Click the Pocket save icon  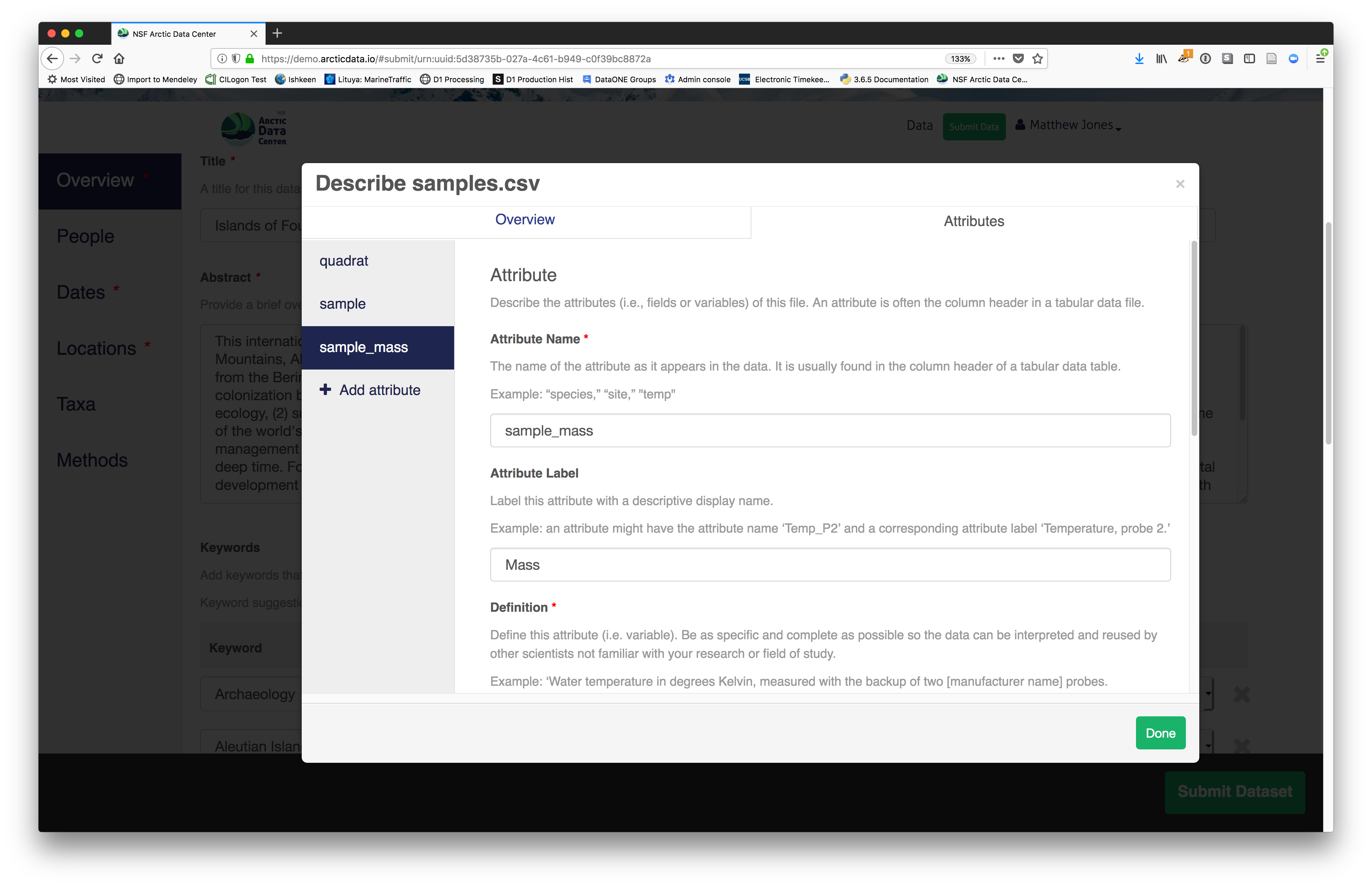[1018, 58]
